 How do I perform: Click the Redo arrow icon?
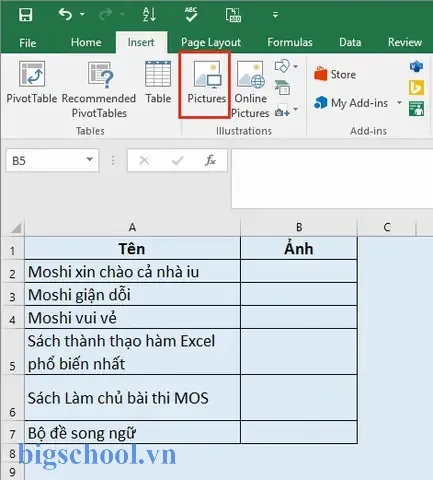106,14
